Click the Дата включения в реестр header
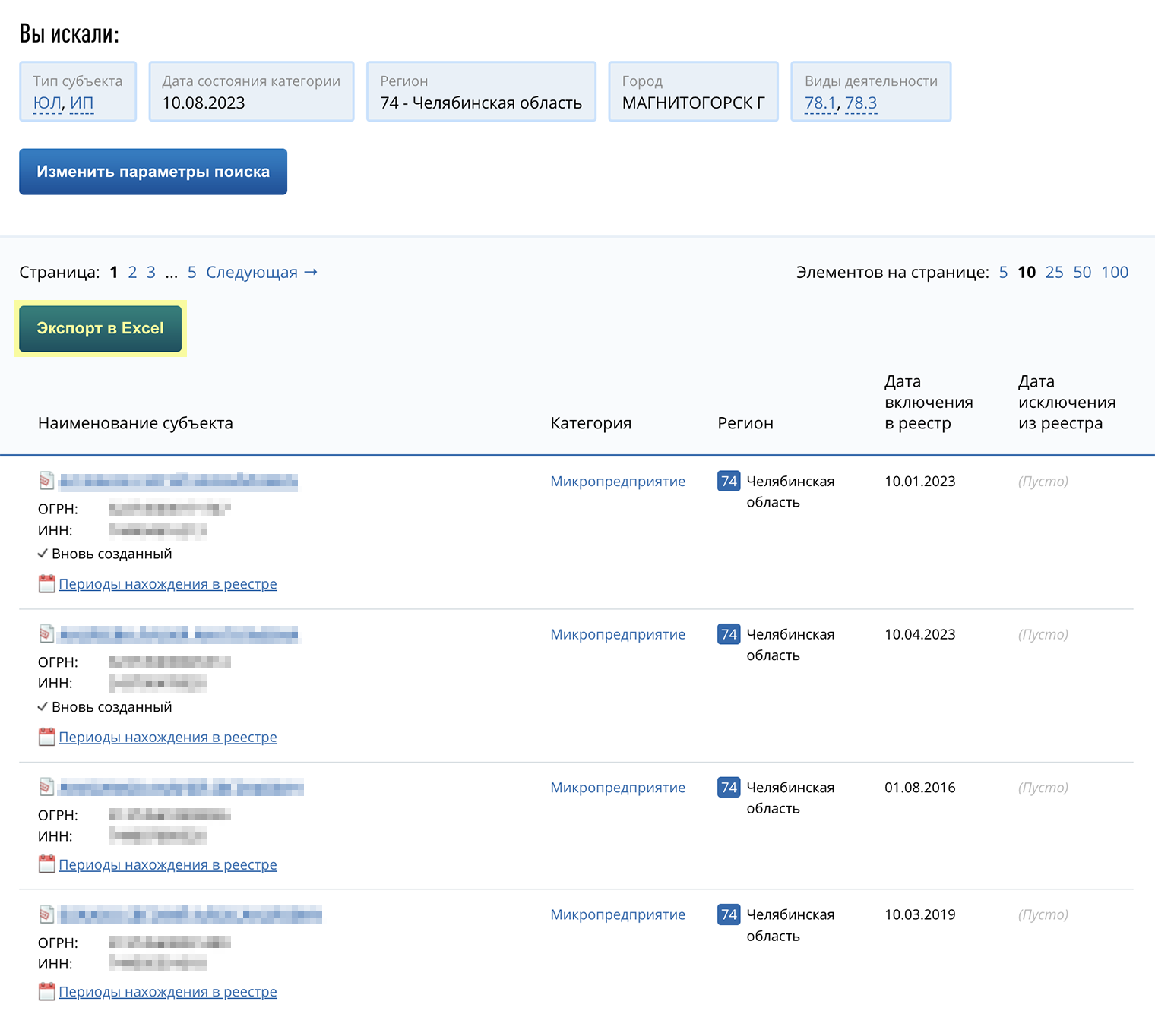 tap(929, 402)
